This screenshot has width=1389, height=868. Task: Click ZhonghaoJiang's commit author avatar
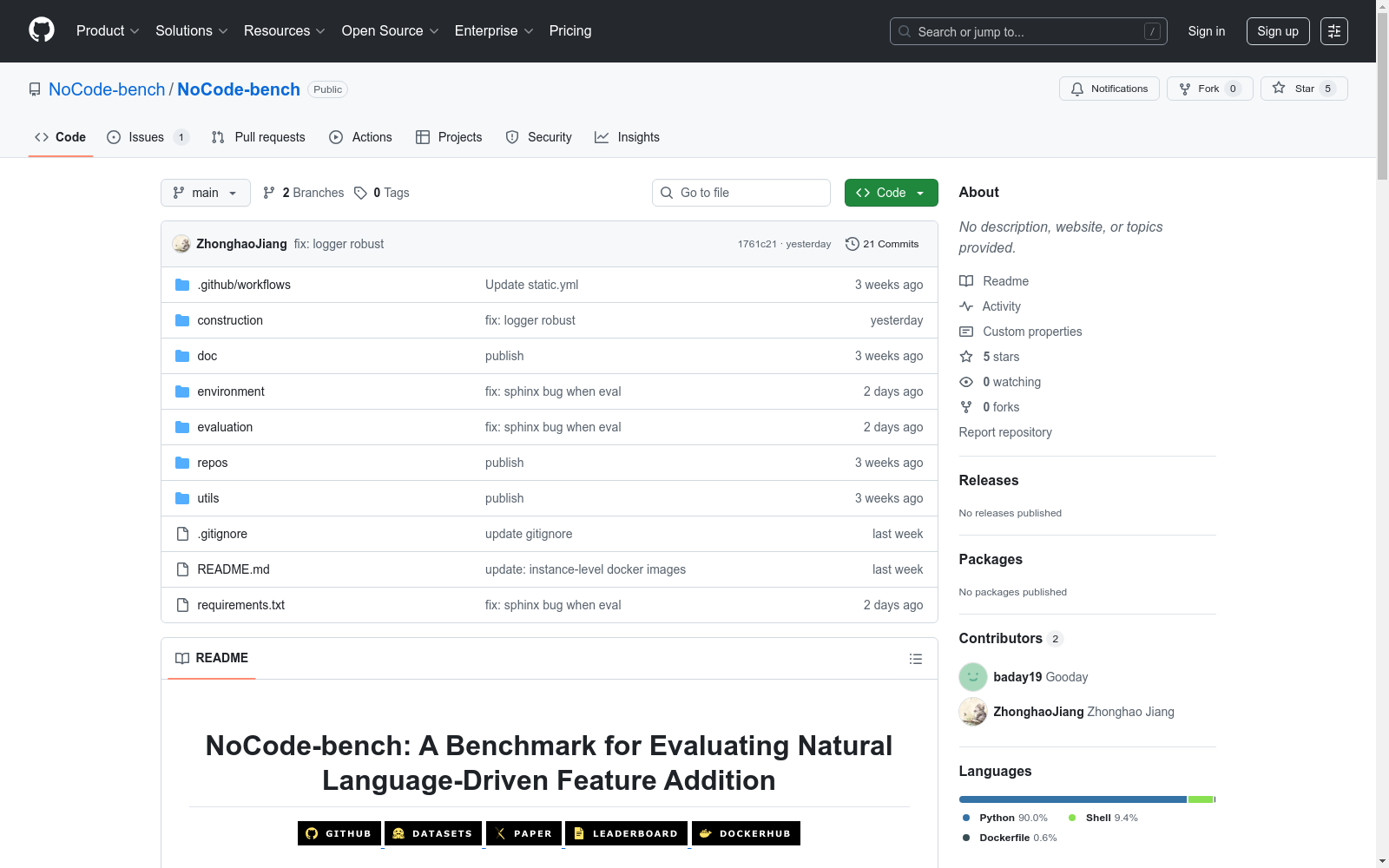pos(181,244)
